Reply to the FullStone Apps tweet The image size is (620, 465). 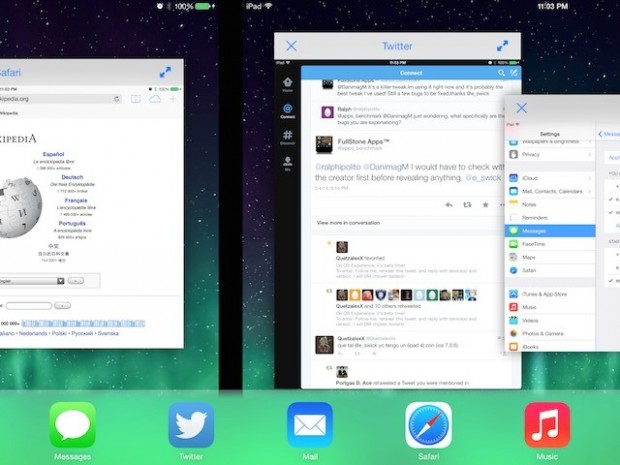pyautogui.click(x=449, y=204)
